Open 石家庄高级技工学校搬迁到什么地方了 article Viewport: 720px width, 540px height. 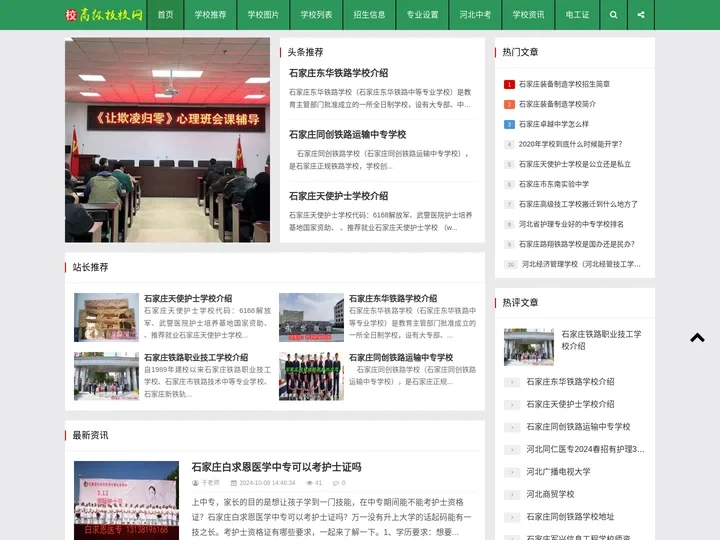578,204
